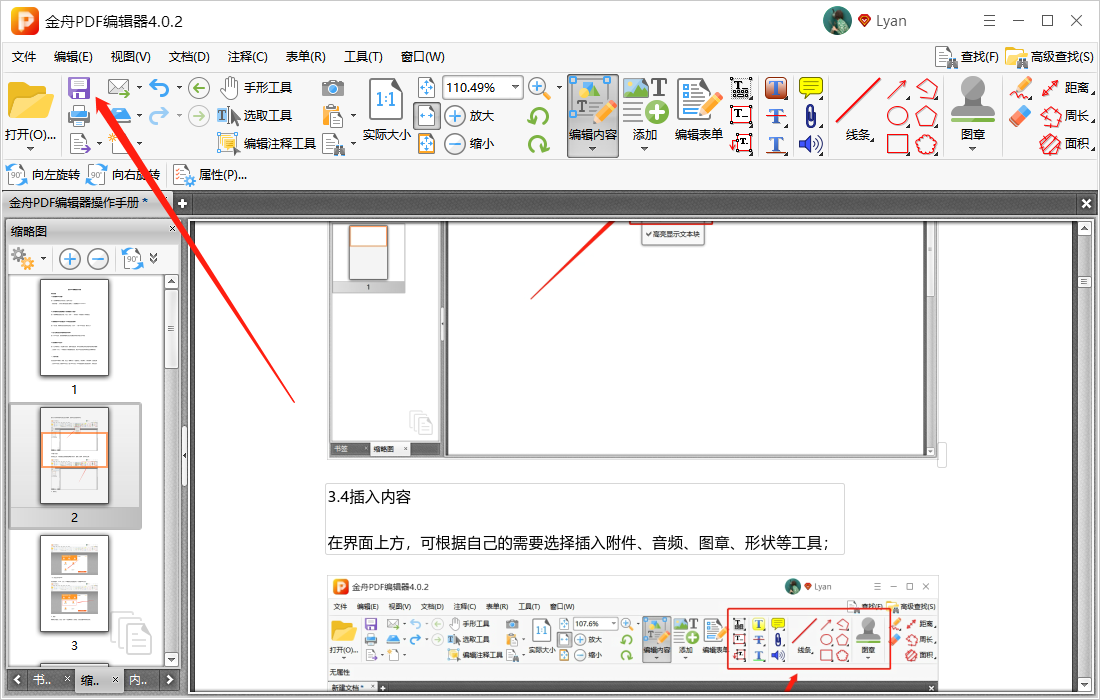The width and height of the screenshot is (1100, 700).
Task: Select the eraser tool icon
Action: coord(1021,116)
